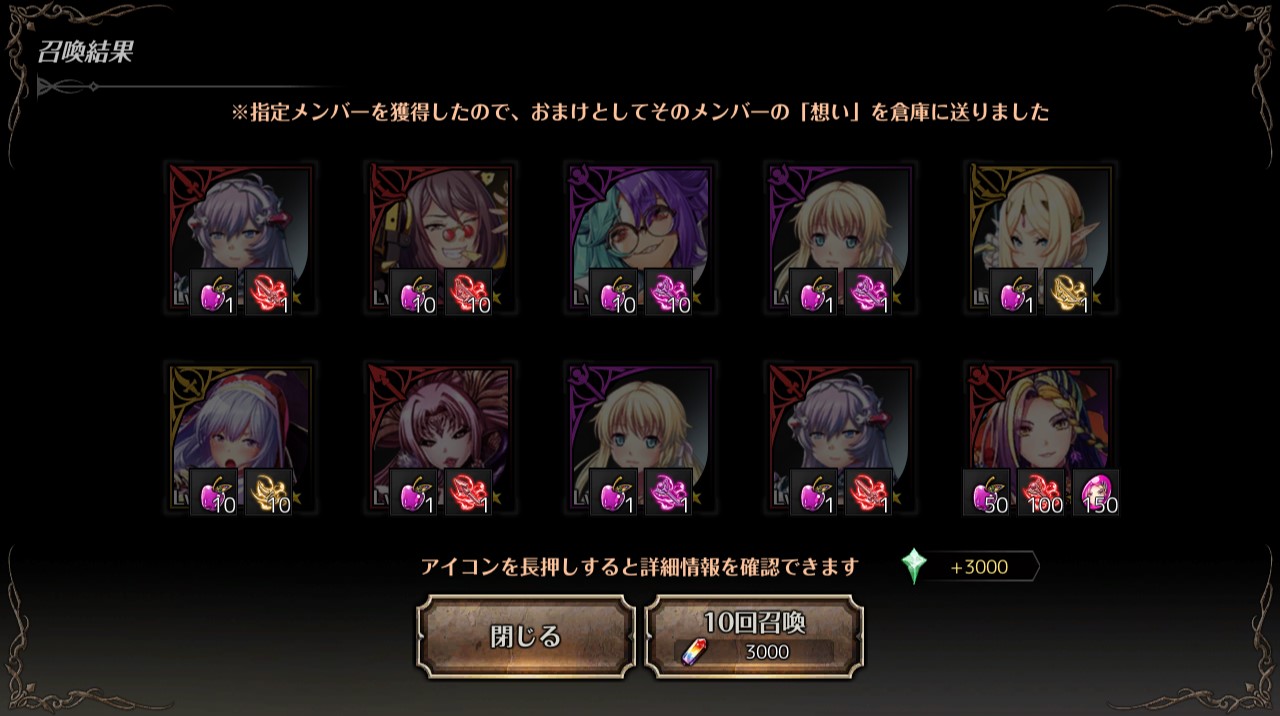Screen dimensions: 1280x716
Task: Click the pink orb icon labeled 150
Action: [1096, 493]
